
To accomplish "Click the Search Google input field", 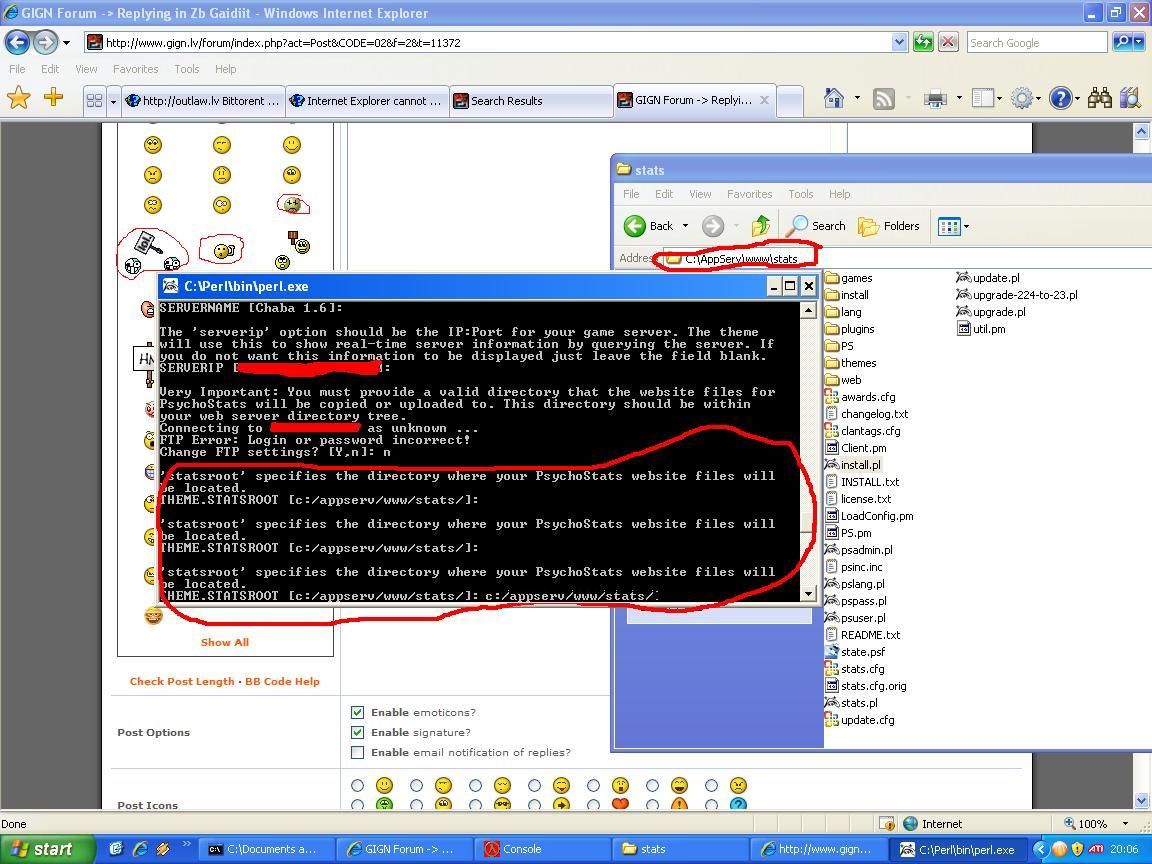I will tap(1037, 43).
